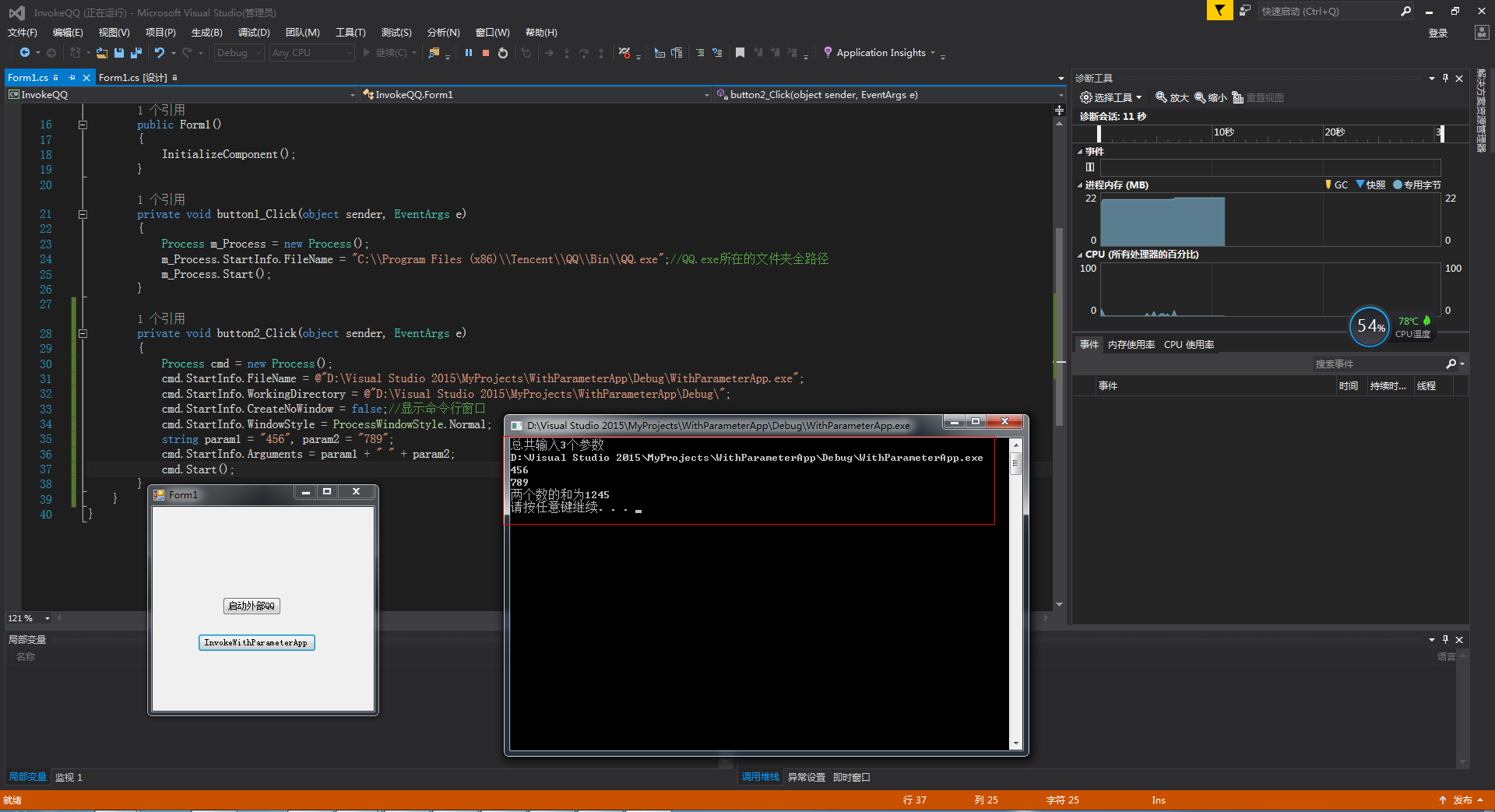
Task: Open the Any CPU platform dropdown
Action: tap(311, 52)
